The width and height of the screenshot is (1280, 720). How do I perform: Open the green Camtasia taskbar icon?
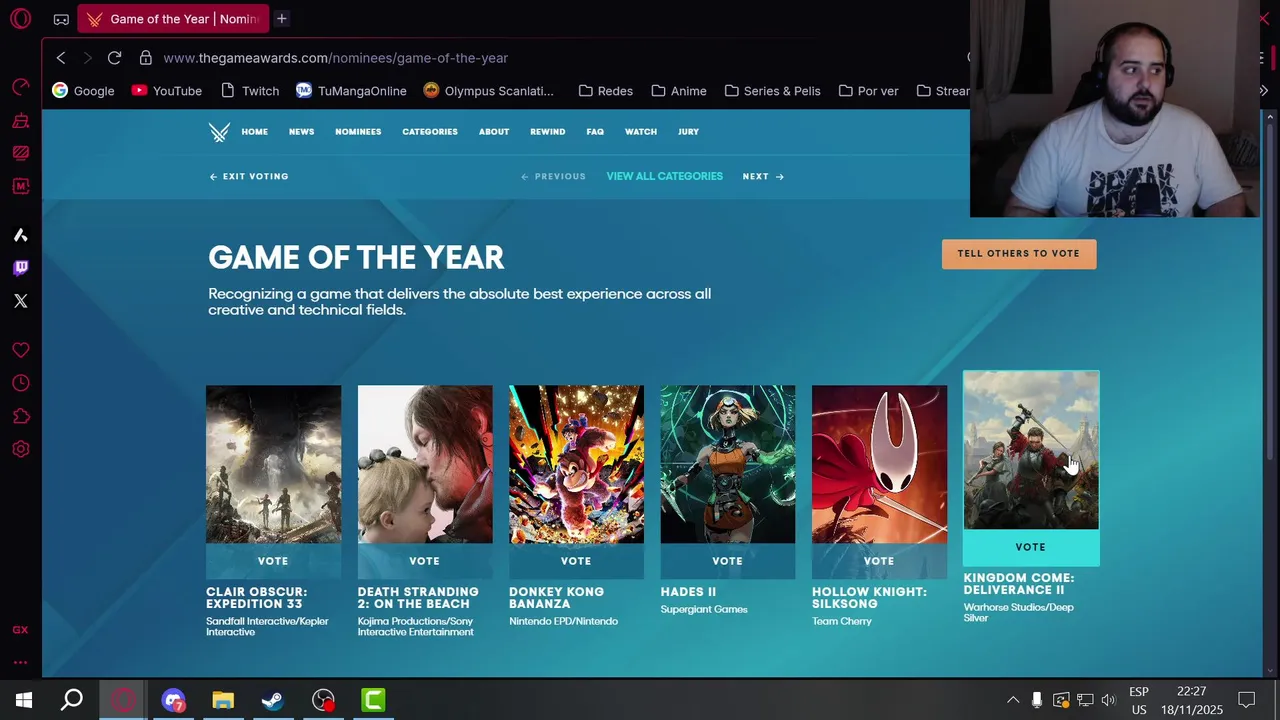pos(373,700)
